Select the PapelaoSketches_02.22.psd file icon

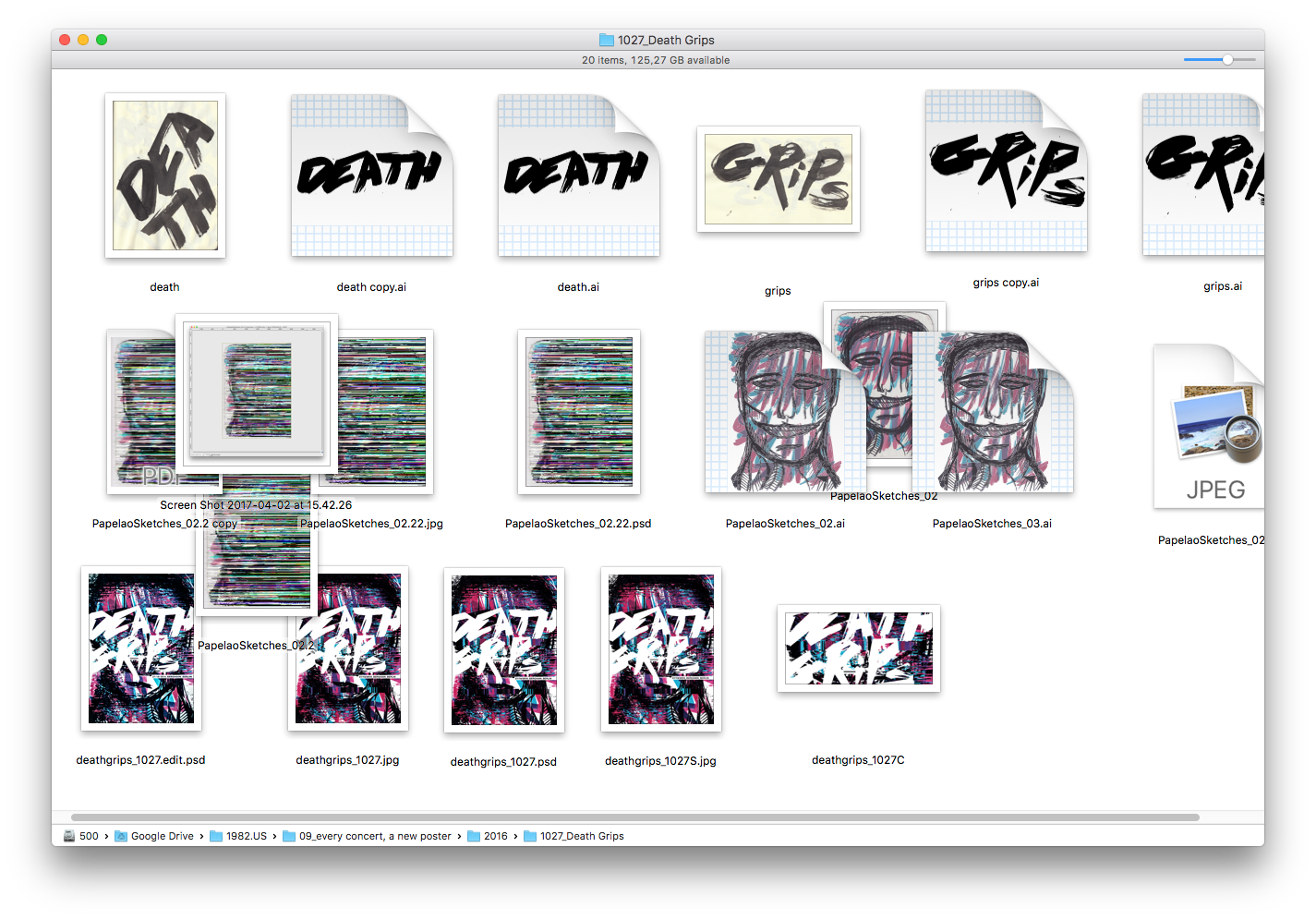(579, 412)
